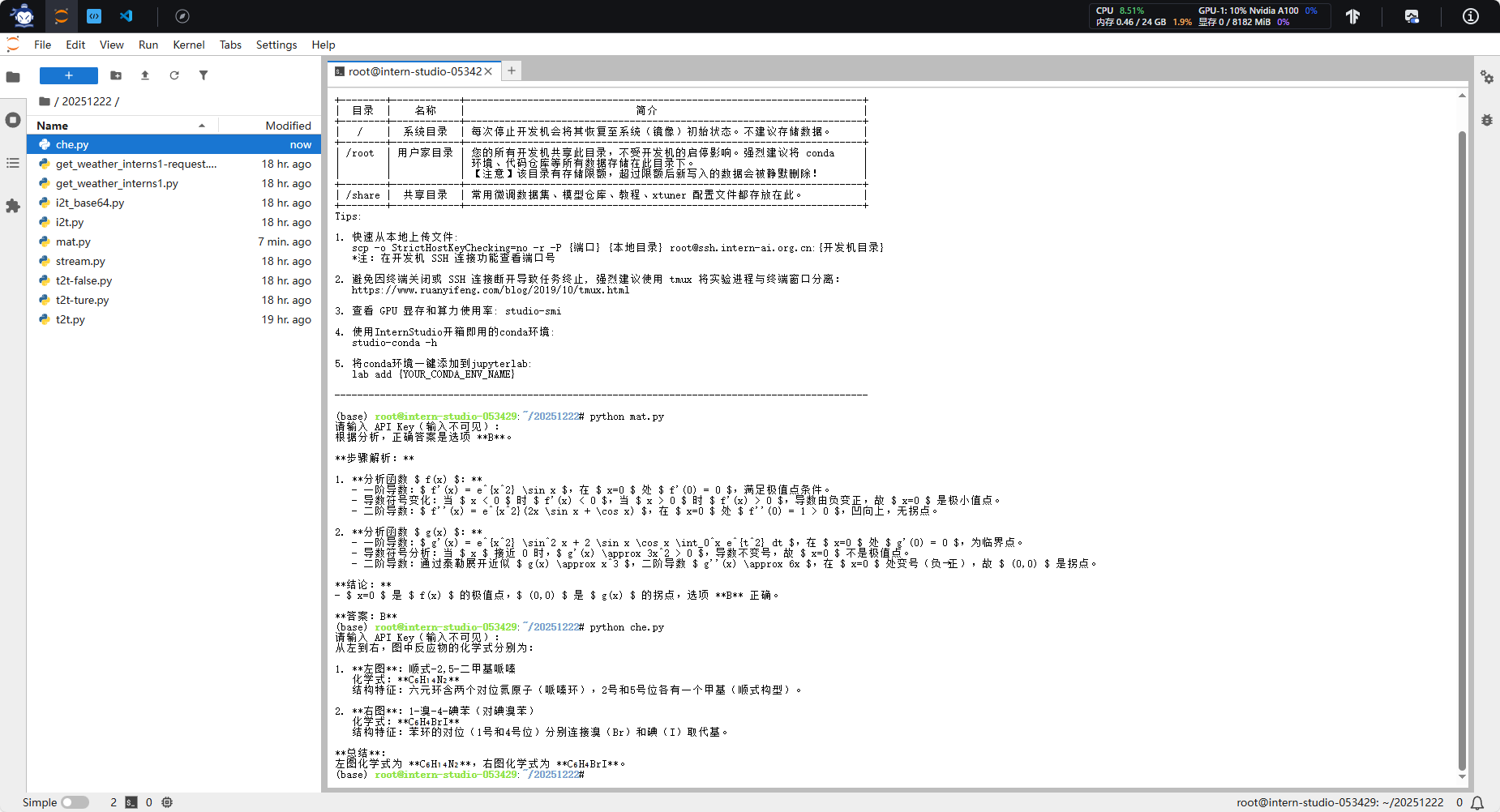This screenshot has width=1500, height=812.
Task: Refresh the file browser list
Action: (174, 75)
